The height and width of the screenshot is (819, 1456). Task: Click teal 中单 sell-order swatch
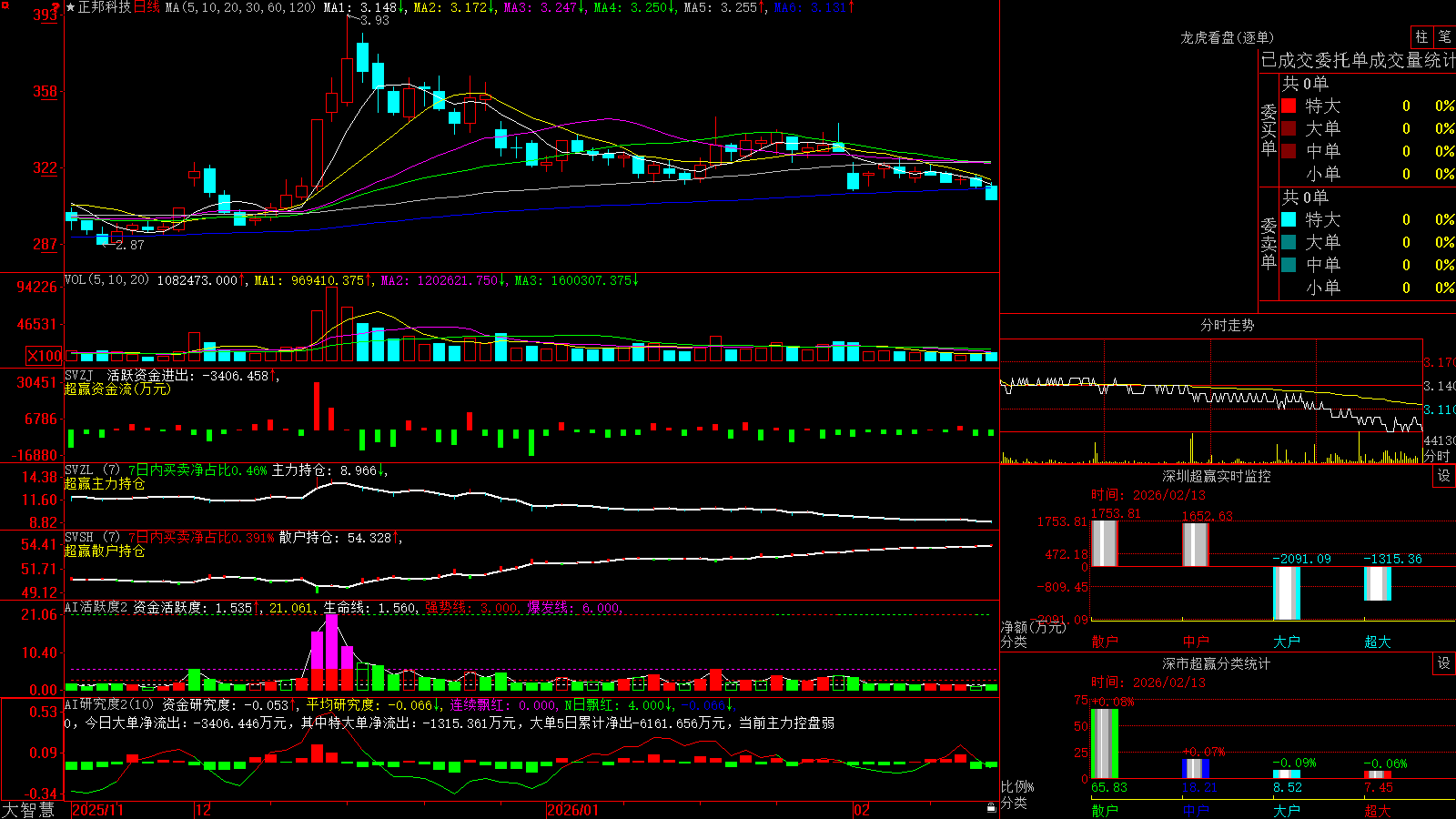1289,265
